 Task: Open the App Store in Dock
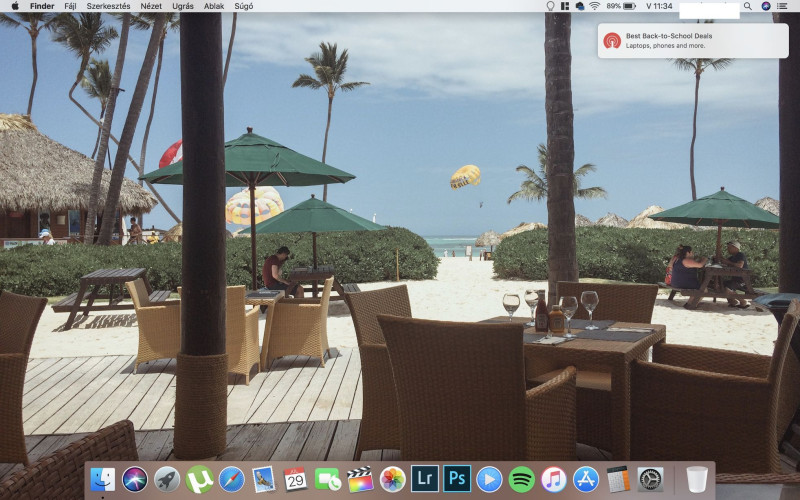tap(586, 480)
